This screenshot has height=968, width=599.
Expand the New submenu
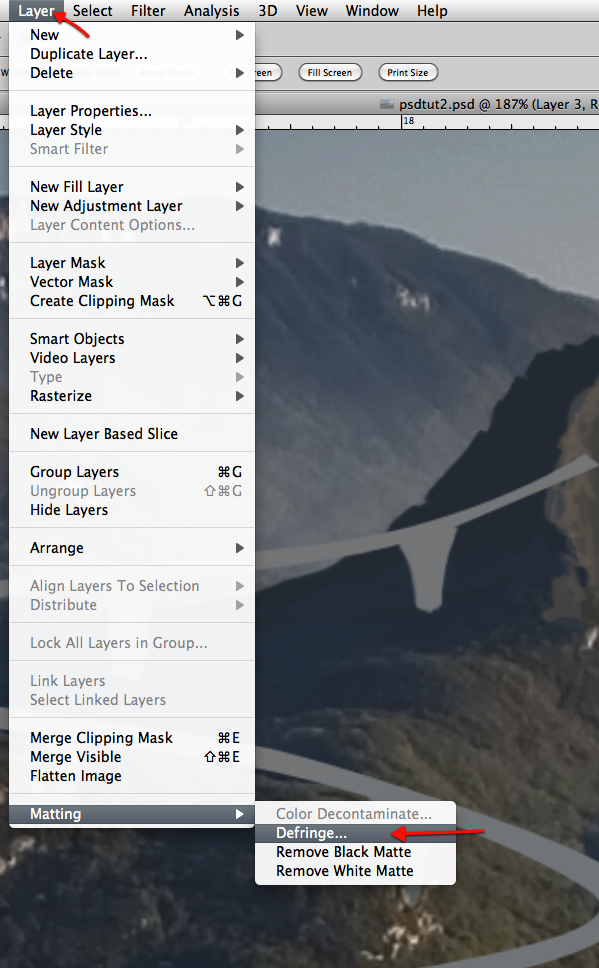132,35
